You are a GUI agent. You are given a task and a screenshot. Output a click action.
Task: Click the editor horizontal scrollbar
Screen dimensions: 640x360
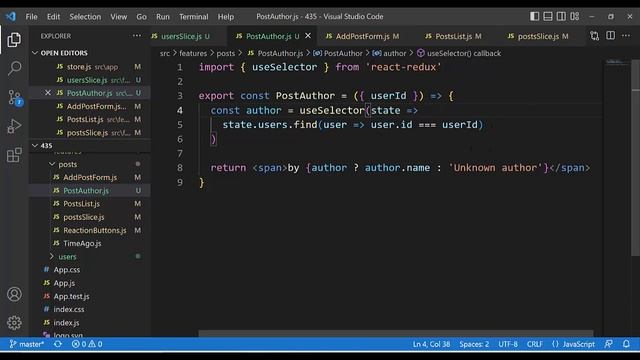pos(396,333)
